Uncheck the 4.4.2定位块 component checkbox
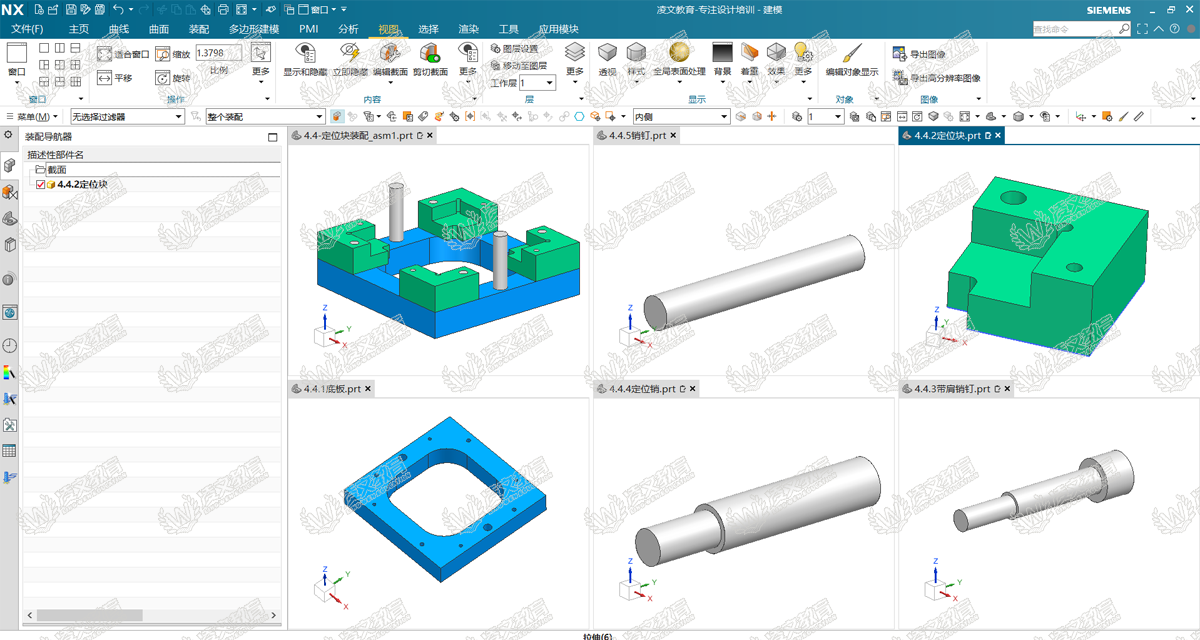The width and height of the screenshot is (1200, 640). [x=40, y=185]
